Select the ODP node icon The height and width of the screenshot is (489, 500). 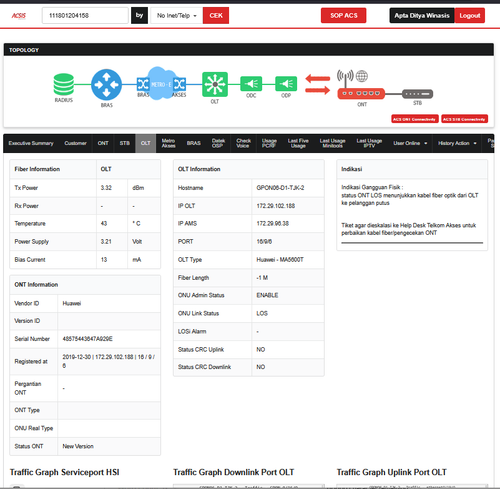click(286, 84)
